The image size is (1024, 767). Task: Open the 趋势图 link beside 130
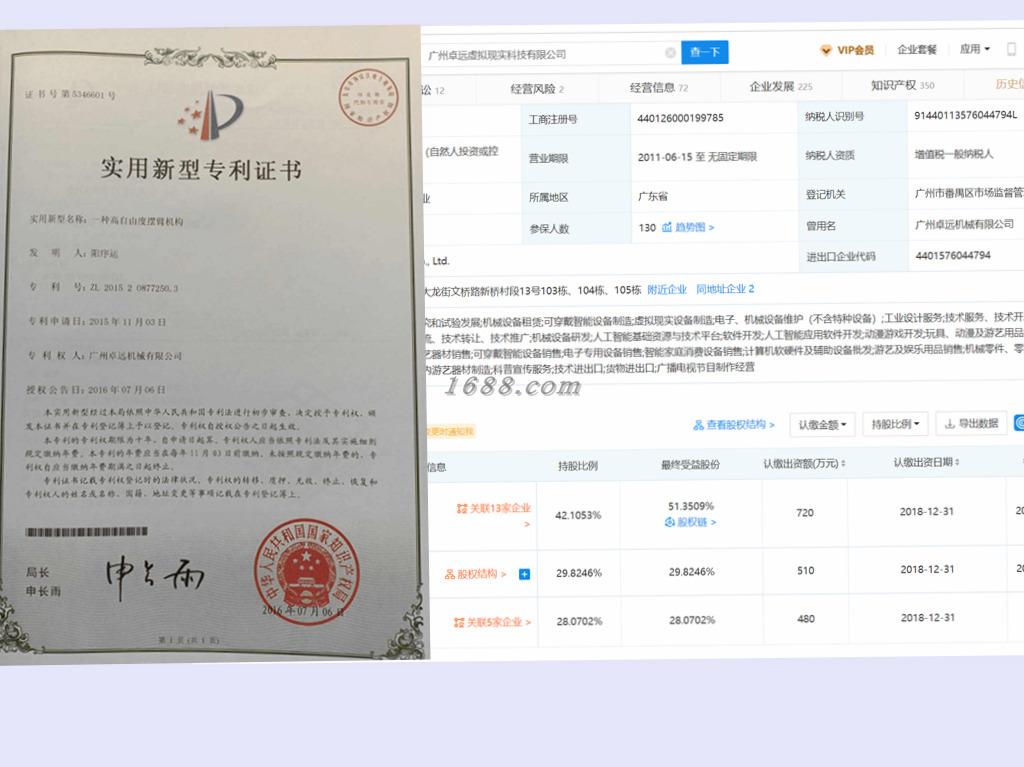694,227
